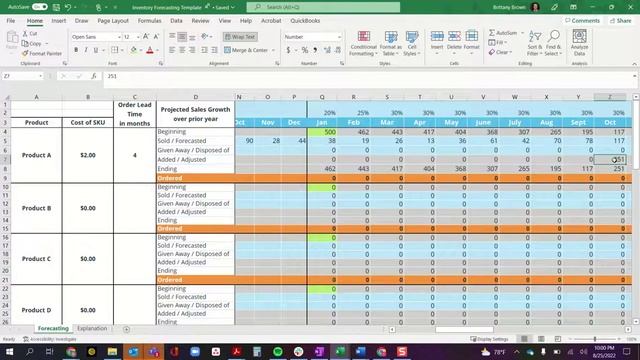640x360 pixels.
Task: Open Accessibility Investigate in status bar
Action: click(49, 339)
